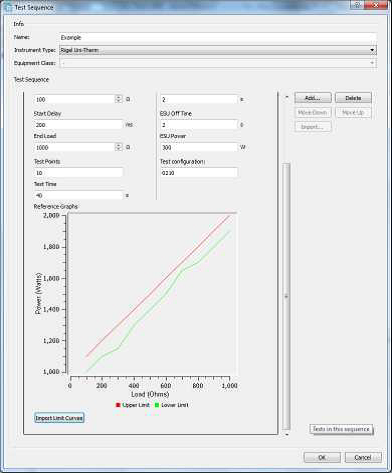Open the Equipment Class dropdown
The height and width of the screenshot is (473, 392).
218,63
